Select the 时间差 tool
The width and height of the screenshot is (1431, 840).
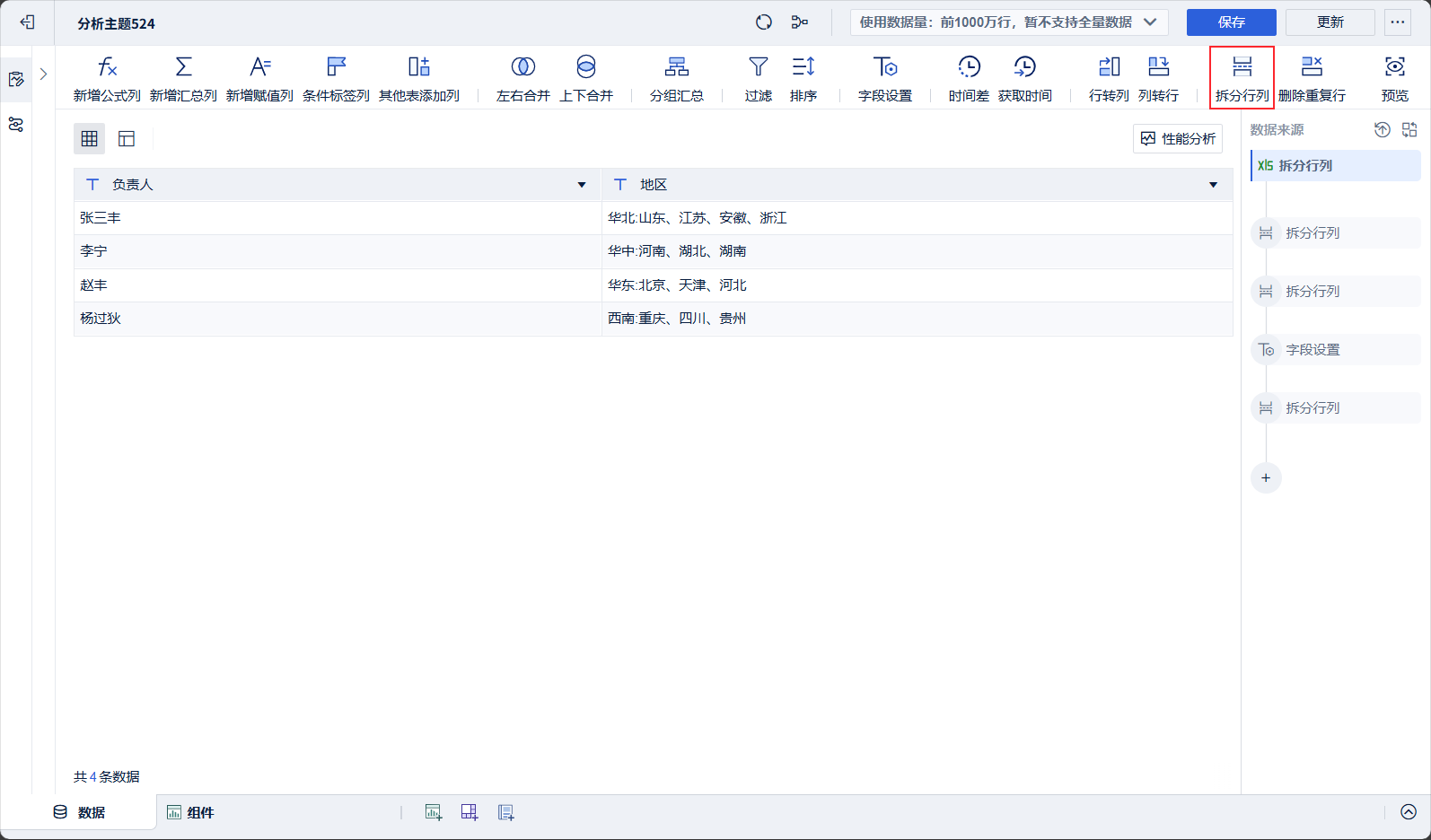click(x=969, y=78)
